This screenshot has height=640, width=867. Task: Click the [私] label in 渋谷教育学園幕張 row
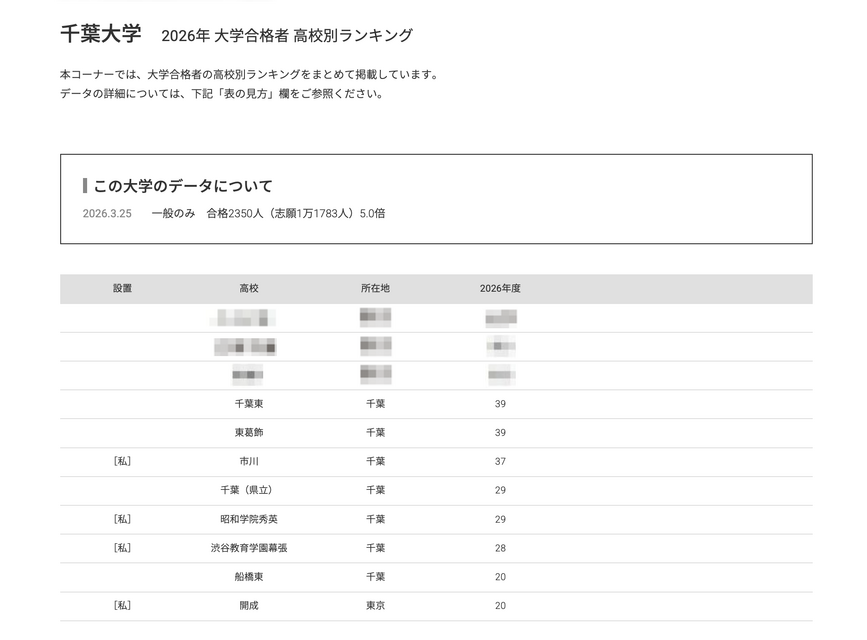click(x=122, y=548)
